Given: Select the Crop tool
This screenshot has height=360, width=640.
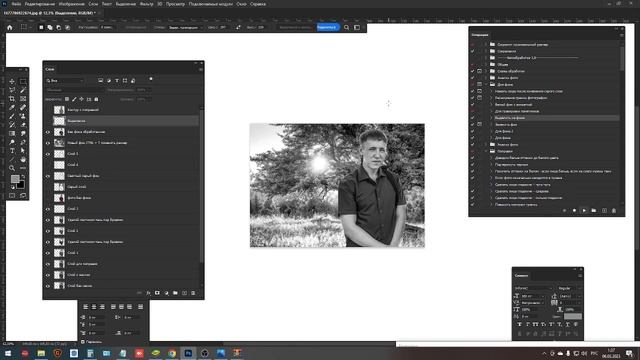Looking at the screenshot, I should pyautogui.click(x=12, y=99).
